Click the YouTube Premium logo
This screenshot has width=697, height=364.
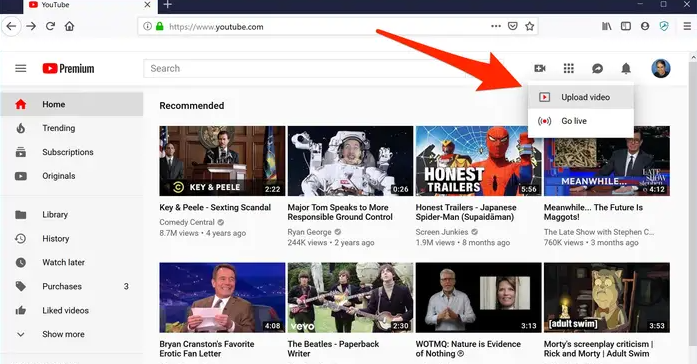(68, 68)
